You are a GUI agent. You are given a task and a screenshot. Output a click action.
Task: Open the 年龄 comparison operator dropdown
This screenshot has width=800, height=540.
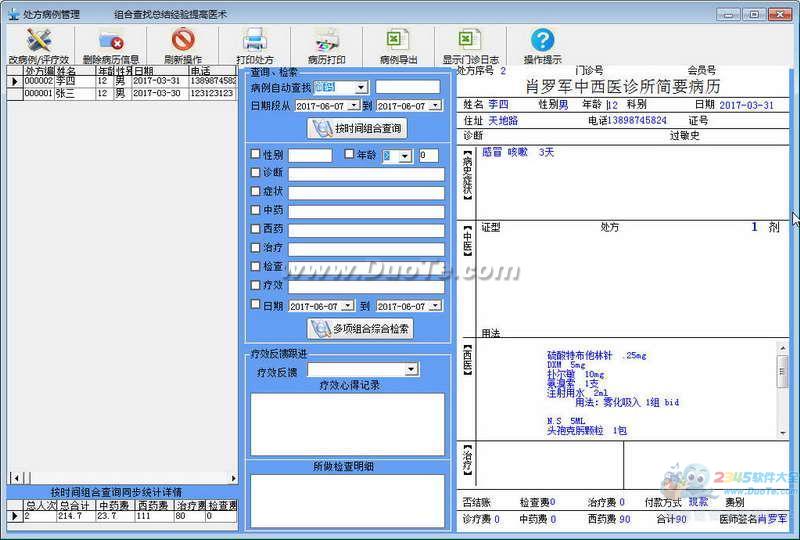[x=405, y=156]
